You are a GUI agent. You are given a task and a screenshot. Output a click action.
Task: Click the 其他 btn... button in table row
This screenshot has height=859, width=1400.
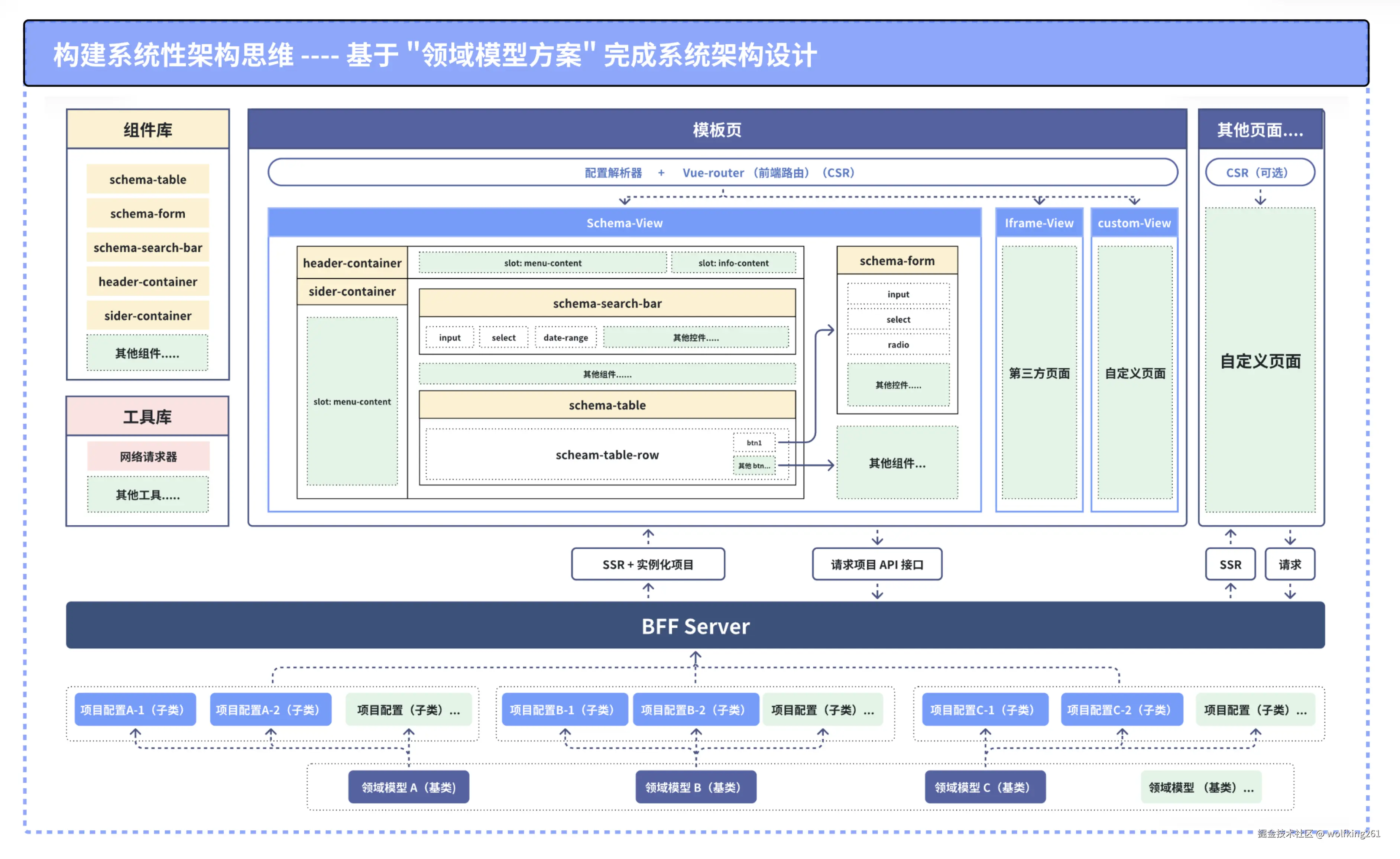pos(754,465)
